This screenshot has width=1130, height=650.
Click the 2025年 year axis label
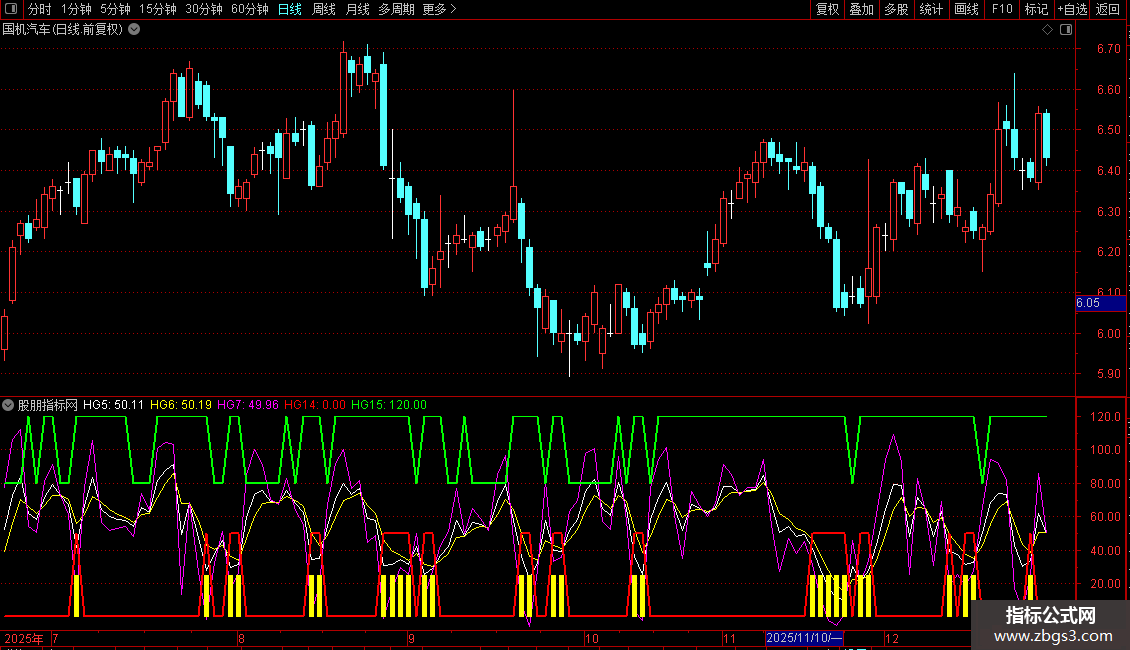point(23,638)
